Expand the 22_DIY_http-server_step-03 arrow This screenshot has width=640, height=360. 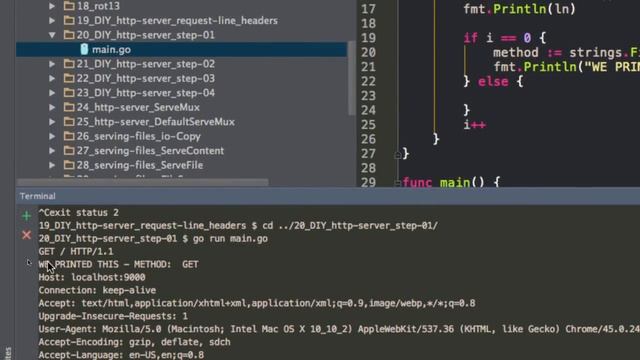coord(52,78)
